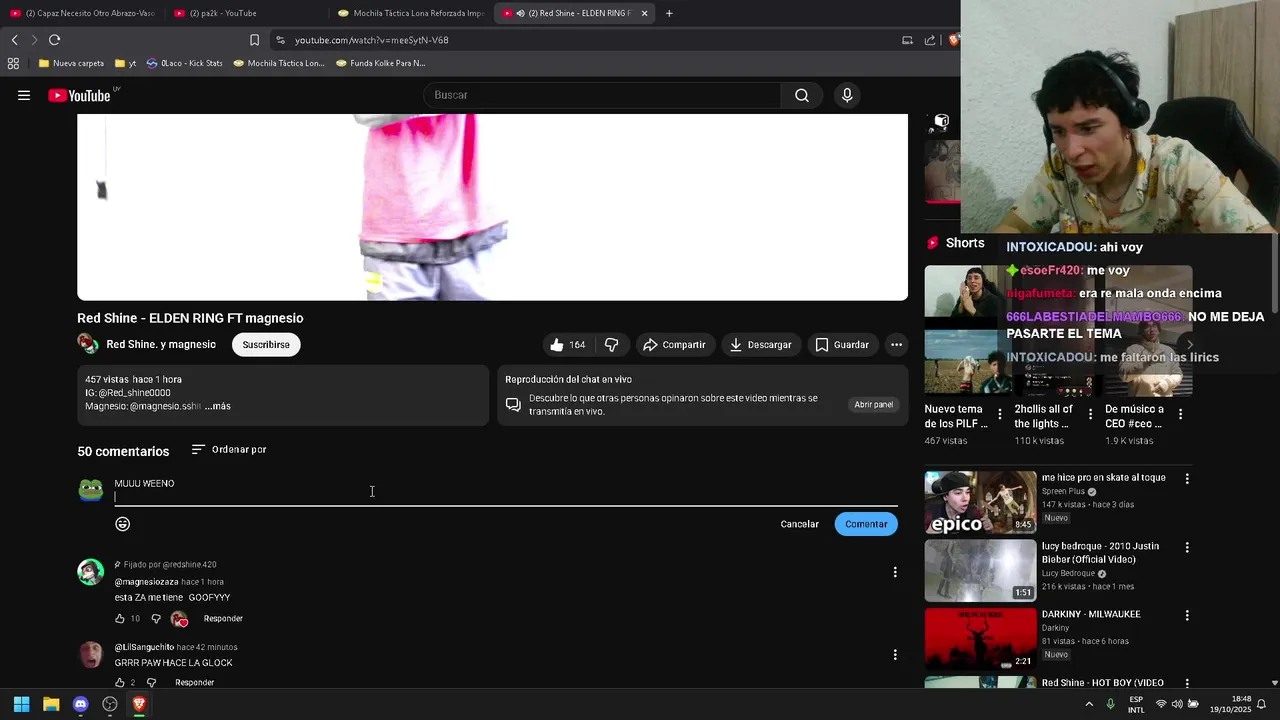This screenshot has height=720, width=1280.
Task: Reload the page with refresh icon
Action: (54, 40)
